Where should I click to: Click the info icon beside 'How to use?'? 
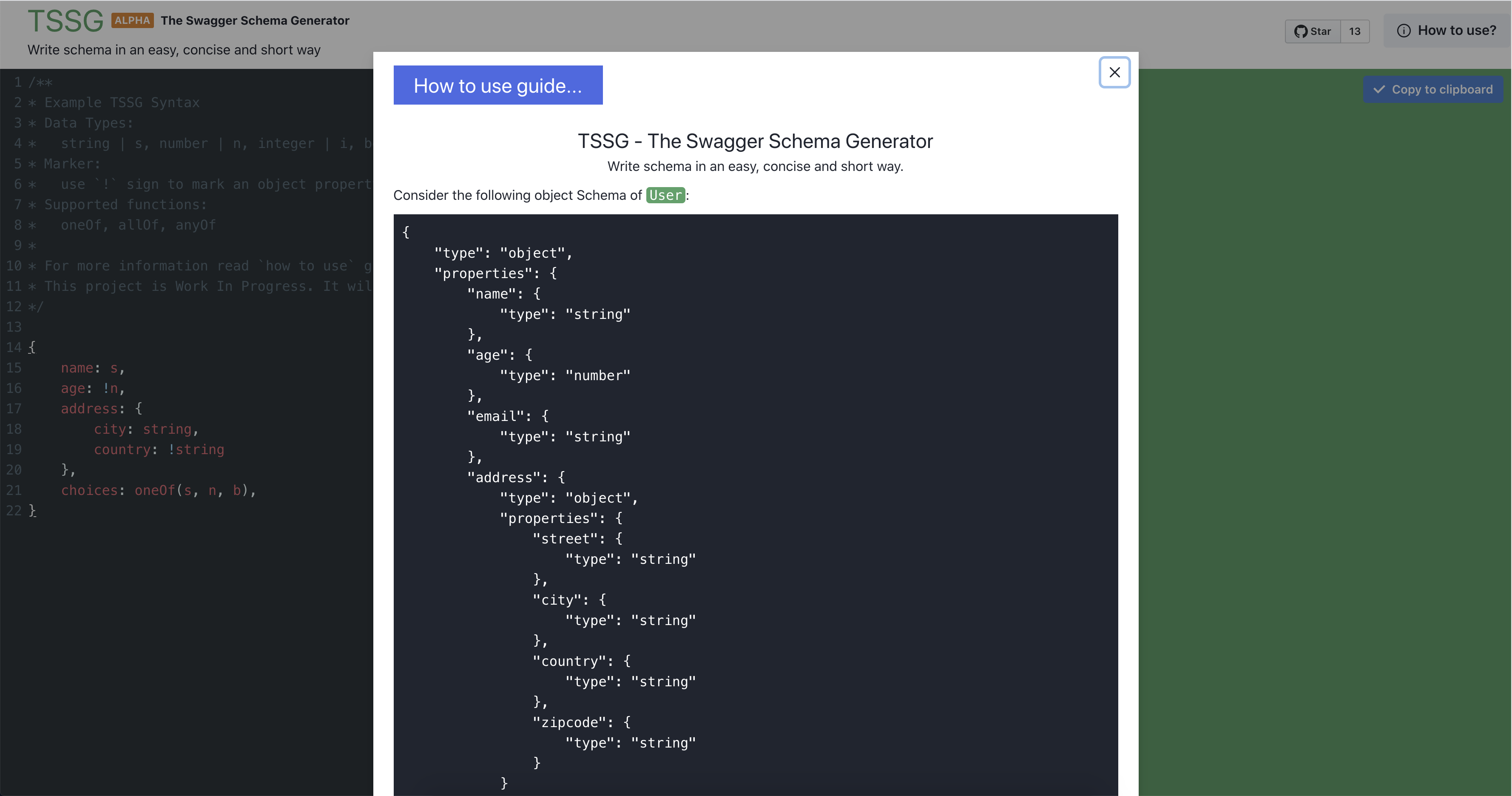pos(1404,31)
